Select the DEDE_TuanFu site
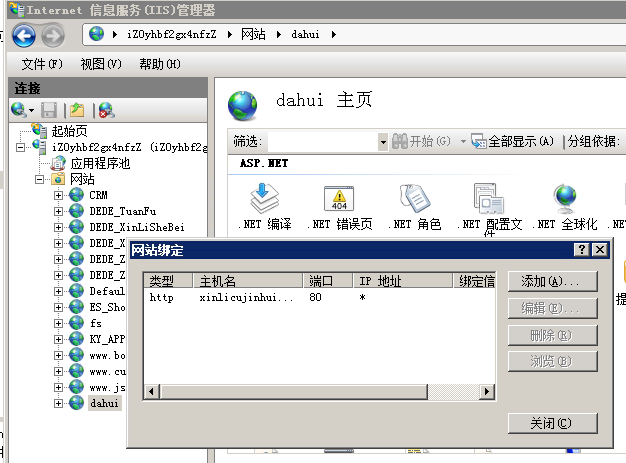Viewport: 626px width, 463px height. pyautogui.click(x=123, y=211)
